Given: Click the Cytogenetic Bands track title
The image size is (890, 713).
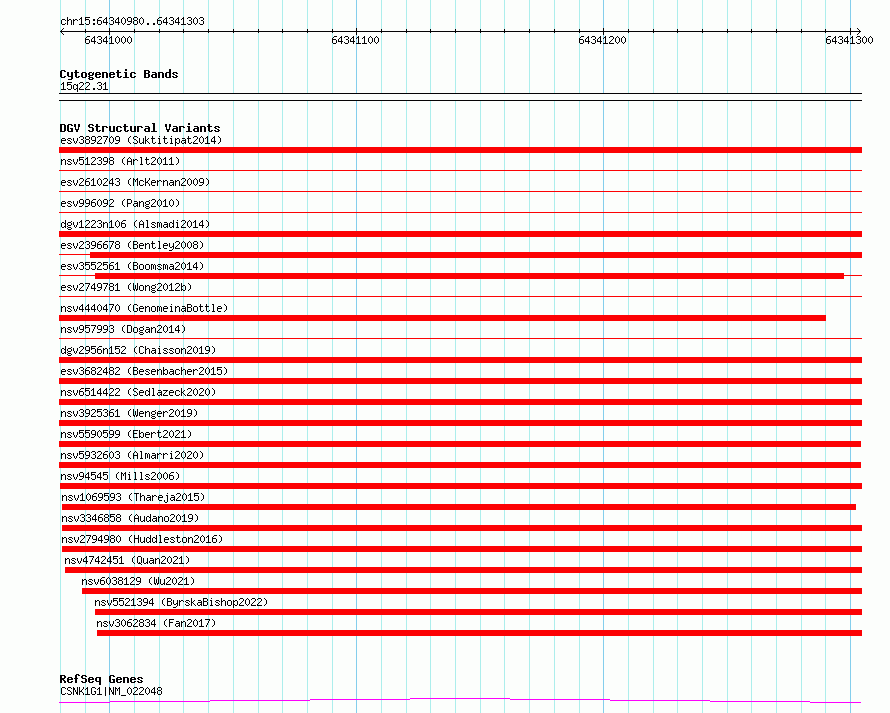Looking at the screenshot, I should [119, 74].
